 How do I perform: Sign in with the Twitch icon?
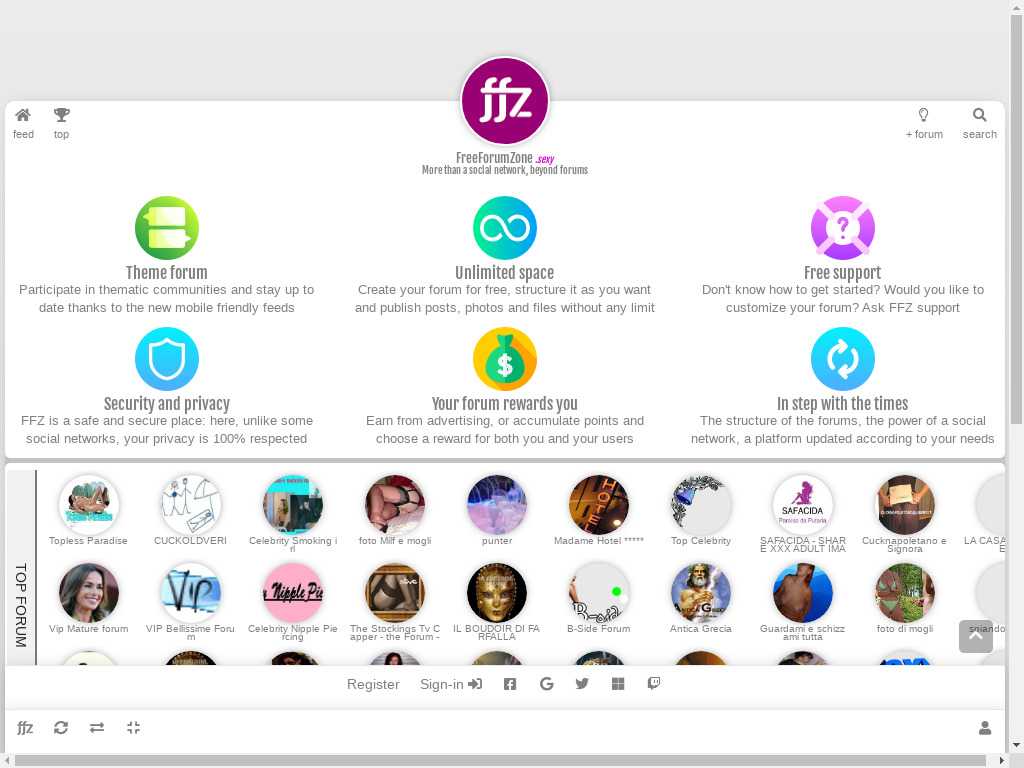pyautogui.click(x=654, y=684)
